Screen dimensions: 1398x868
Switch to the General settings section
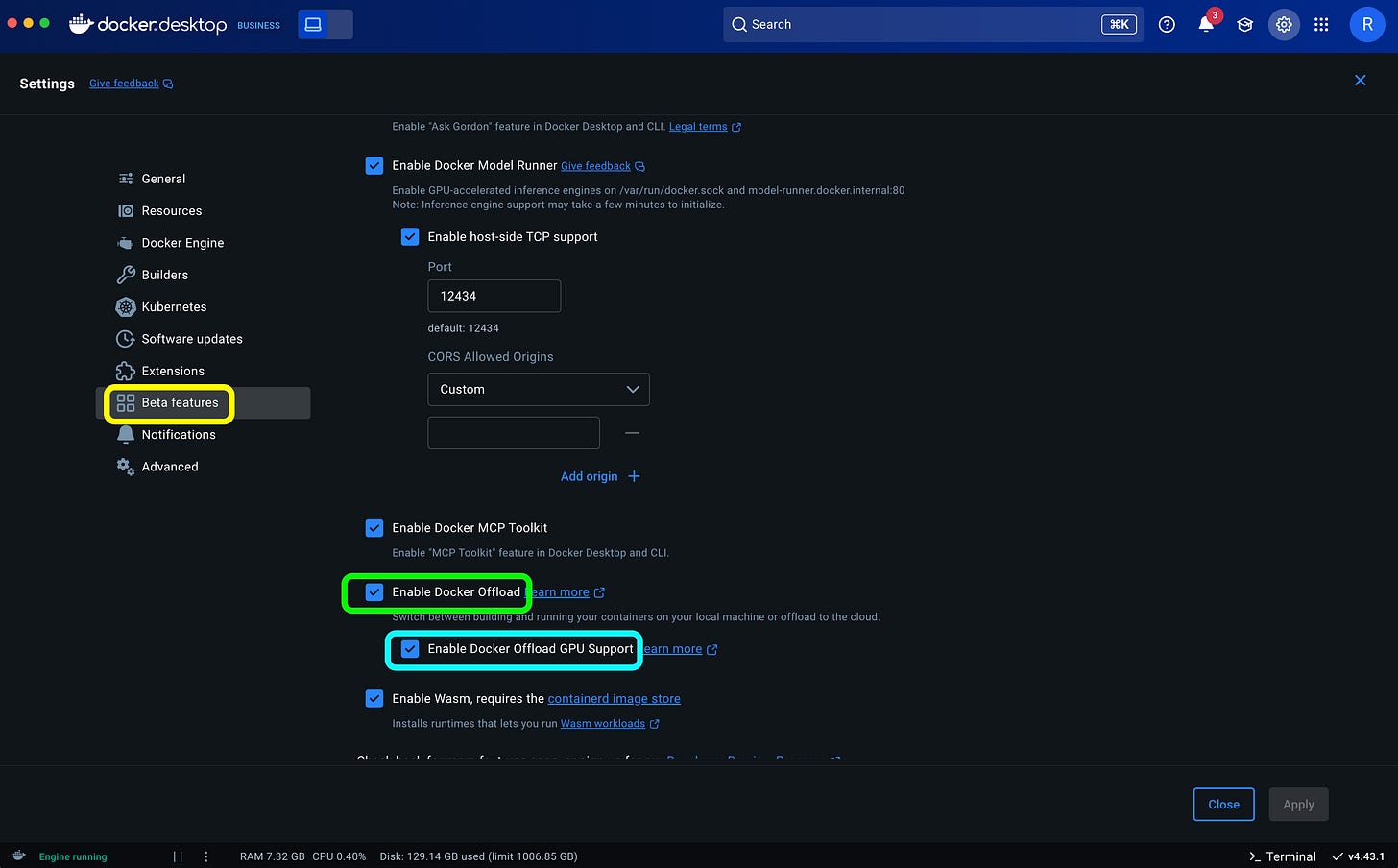[x=163, y=179]
